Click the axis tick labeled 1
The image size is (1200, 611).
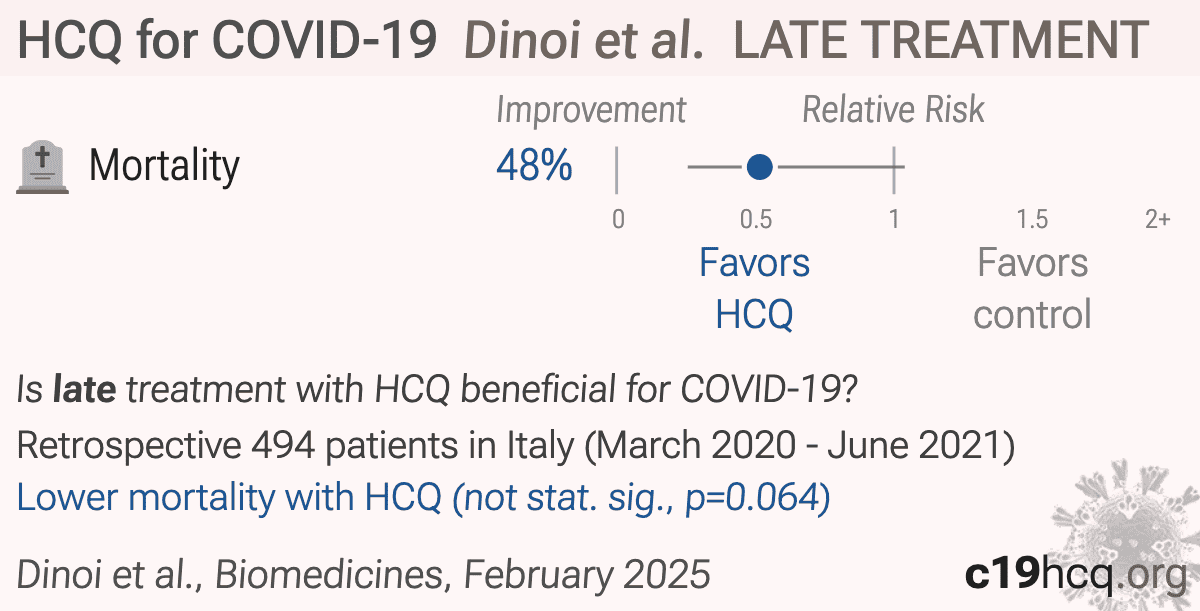click(894, 219)
